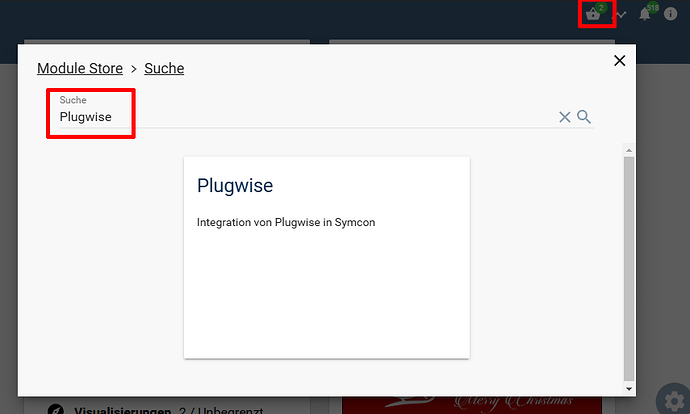Close the Module Store dialog
690x414 pixels.
point(619,61)
